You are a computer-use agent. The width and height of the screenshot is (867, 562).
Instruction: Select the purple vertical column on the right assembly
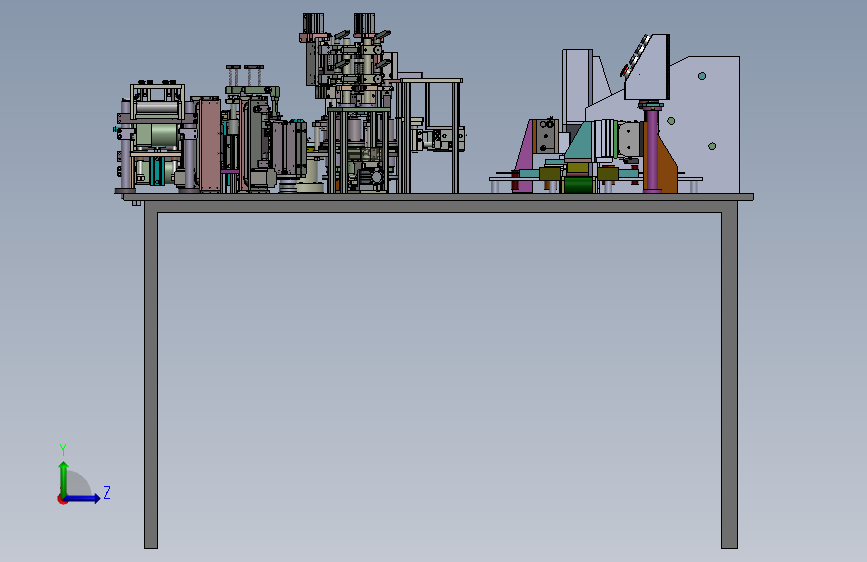point(652,149)
